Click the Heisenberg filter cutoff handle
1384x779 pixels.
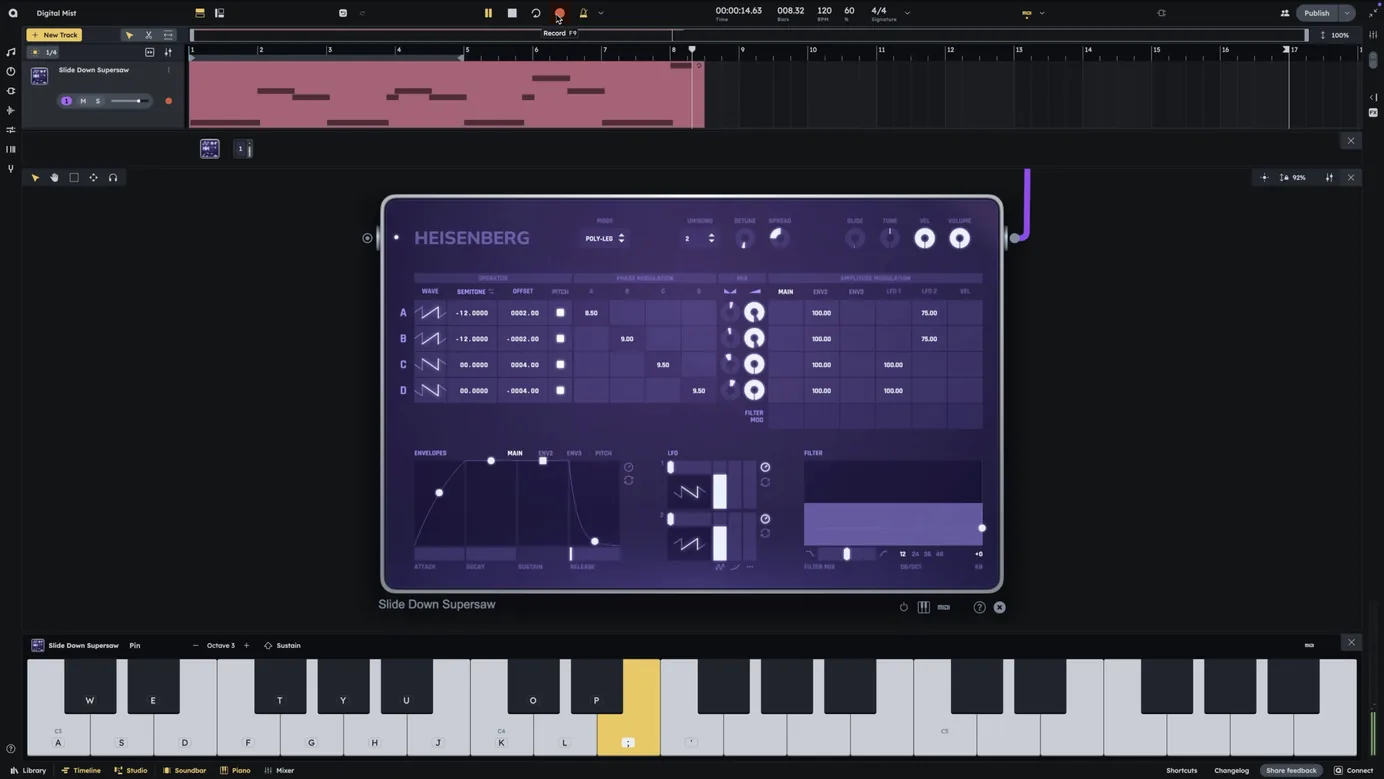tap(982, 528)
